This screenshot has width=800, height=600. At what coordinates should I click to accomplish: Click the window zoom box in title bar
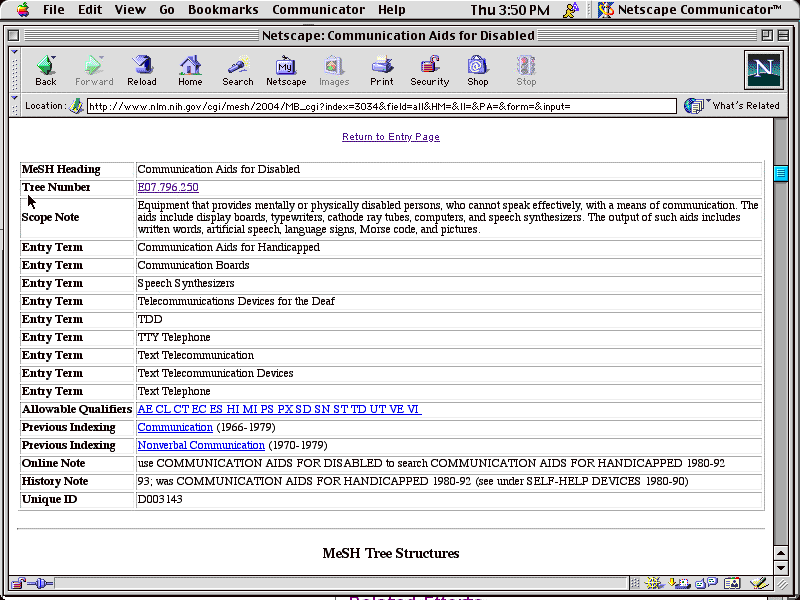click(767, 35)
